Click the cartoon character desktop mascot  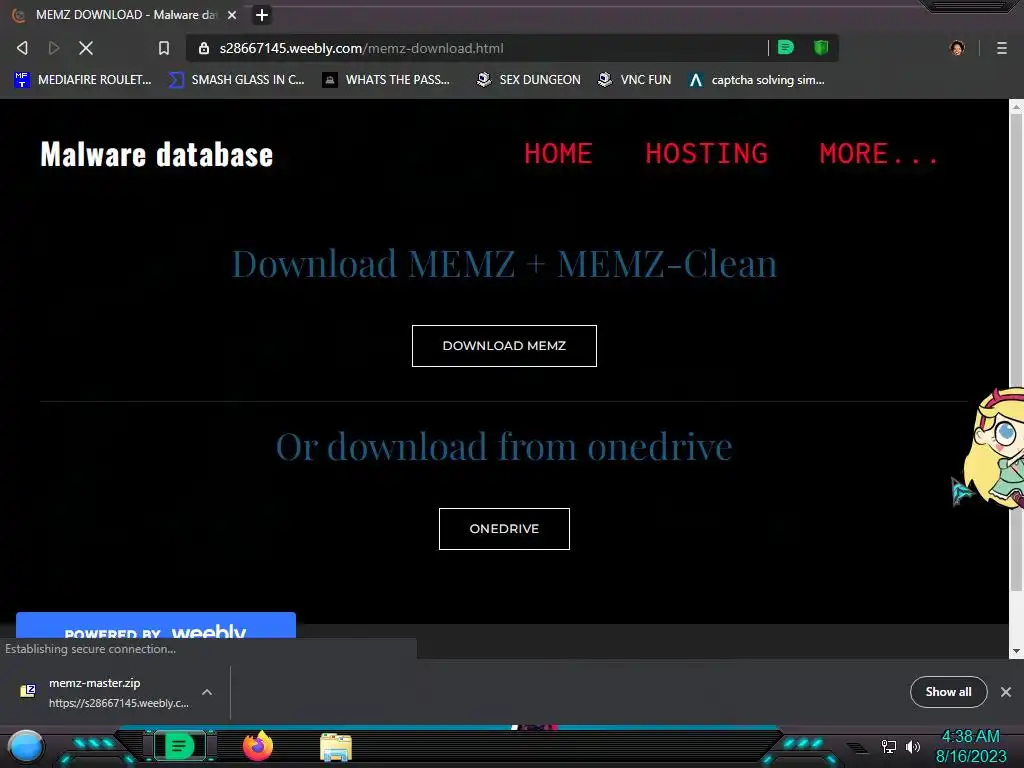click(994, 449)
